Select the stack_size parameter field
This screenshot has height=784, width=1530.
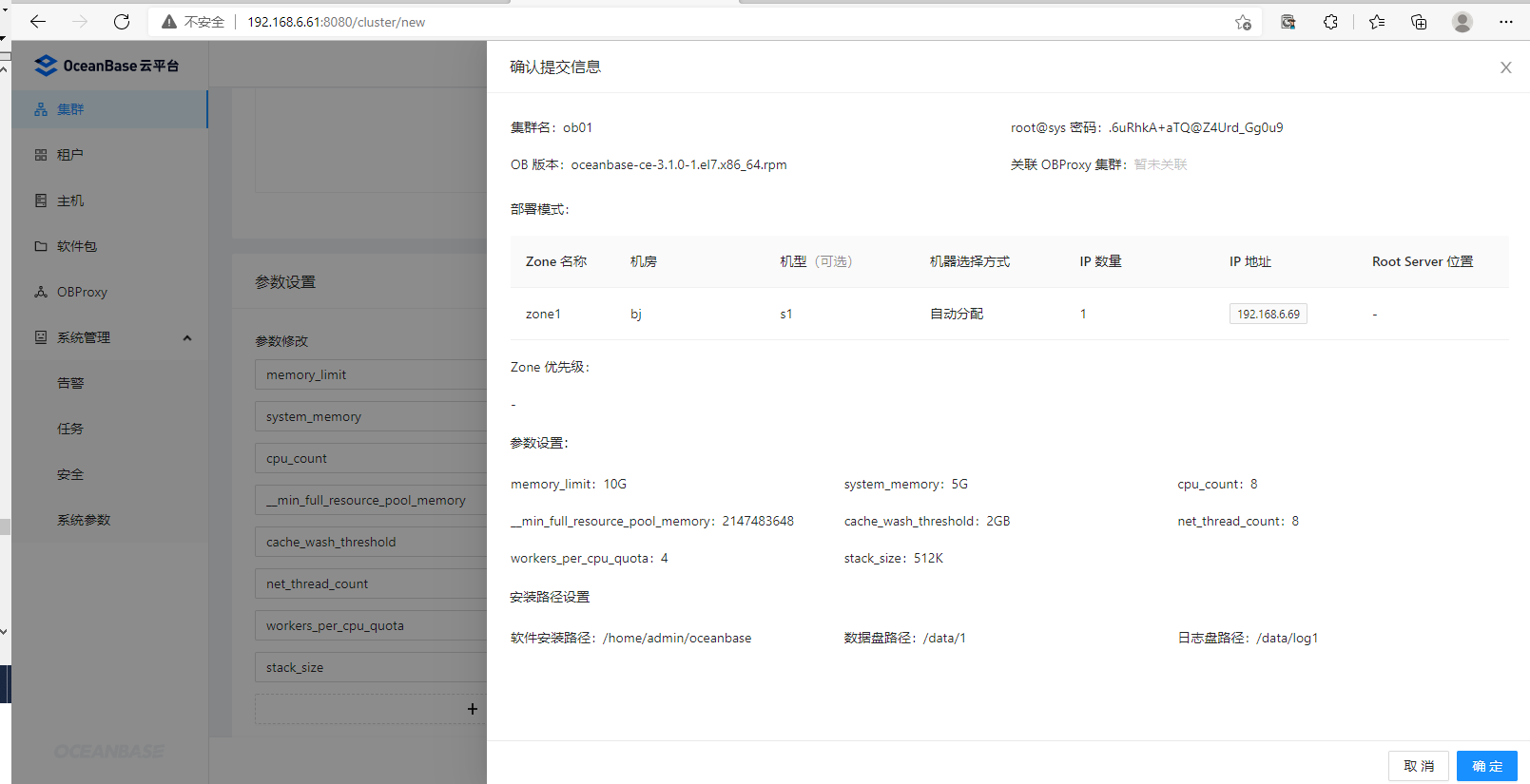click(x=371, y=667)
